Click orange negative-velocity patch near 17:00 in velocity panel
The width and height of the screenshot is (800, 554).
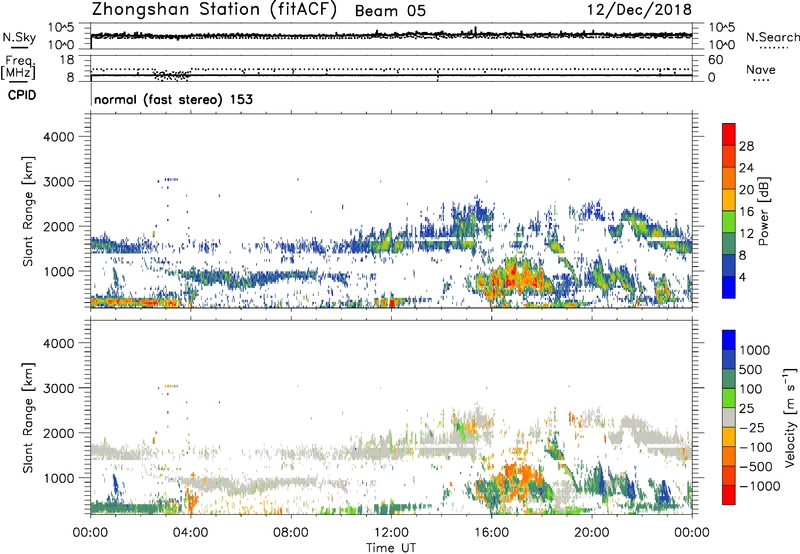pos(518,476)
